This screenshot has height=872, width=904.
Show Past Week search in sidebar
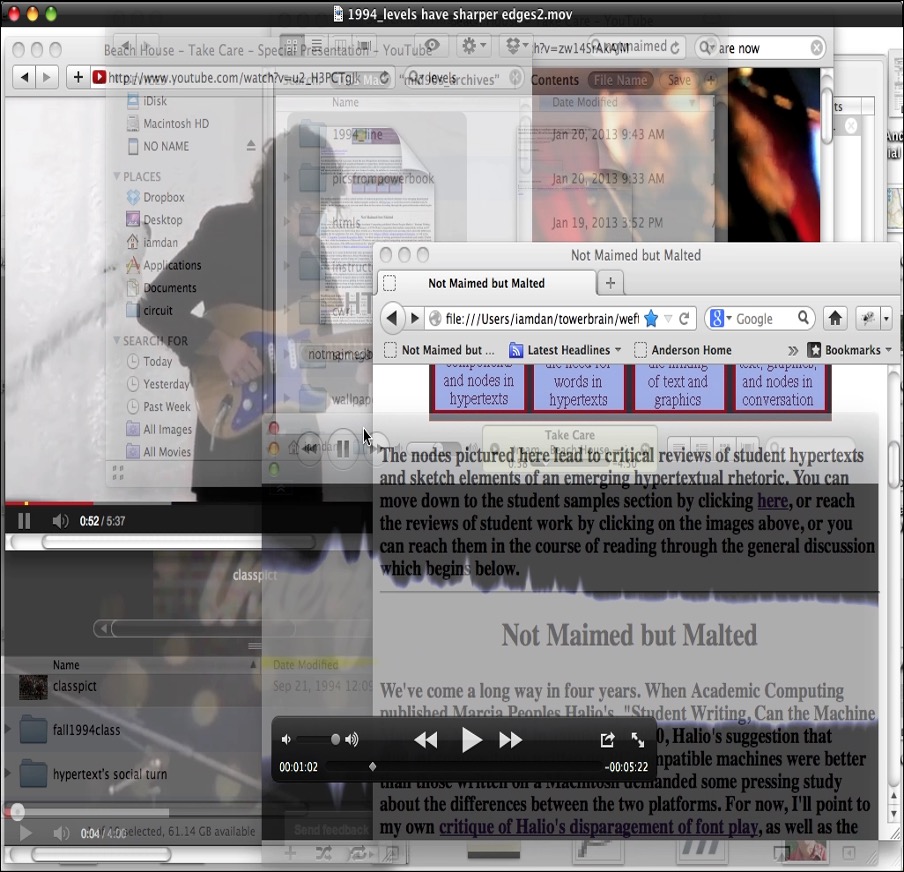pyautogui.click(x=159, y=407)
